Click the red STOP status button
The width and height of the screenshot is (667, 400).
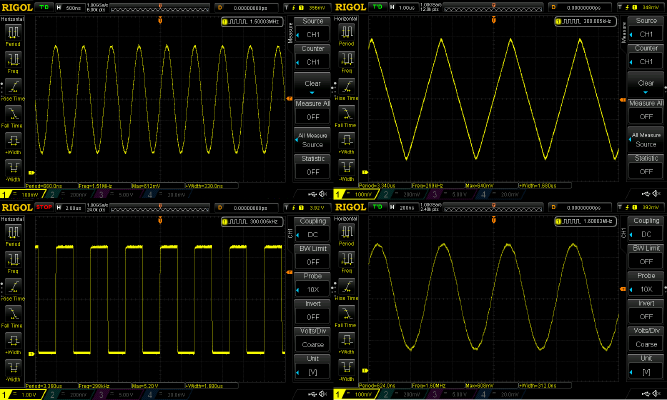click(44, 207)
